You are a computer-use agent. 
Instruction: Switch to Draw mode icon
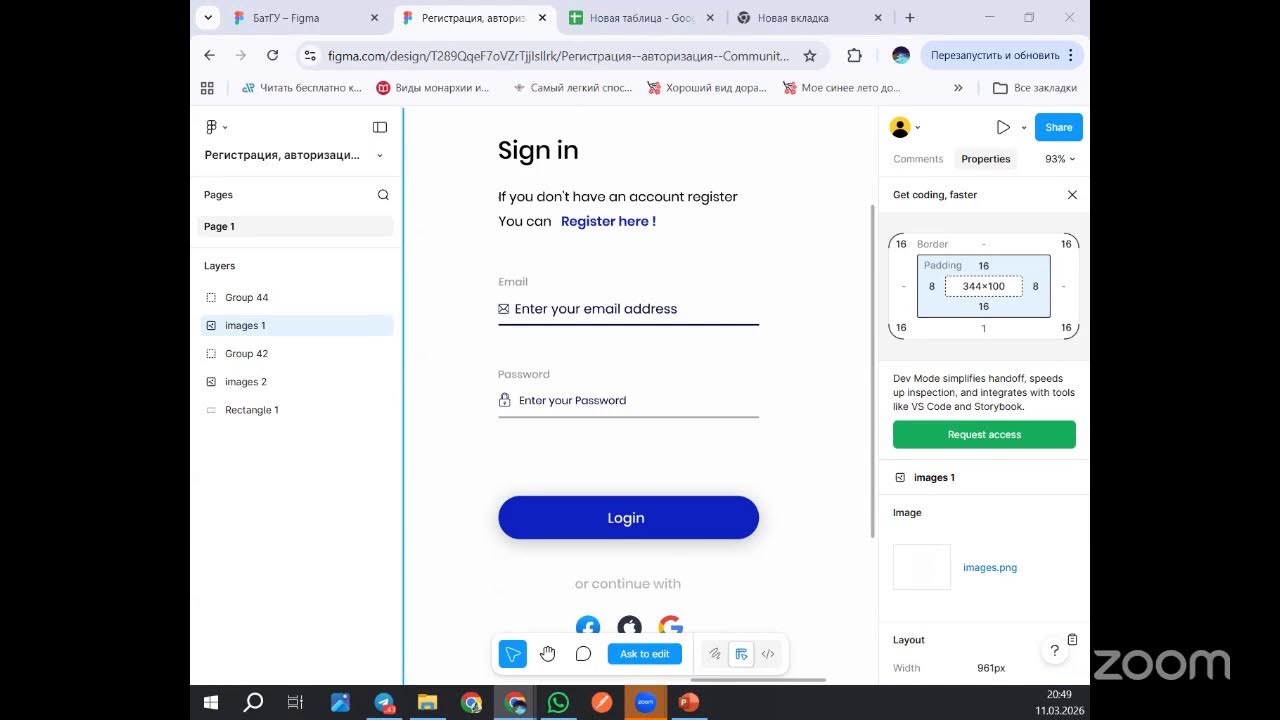[x=715, y=654]
